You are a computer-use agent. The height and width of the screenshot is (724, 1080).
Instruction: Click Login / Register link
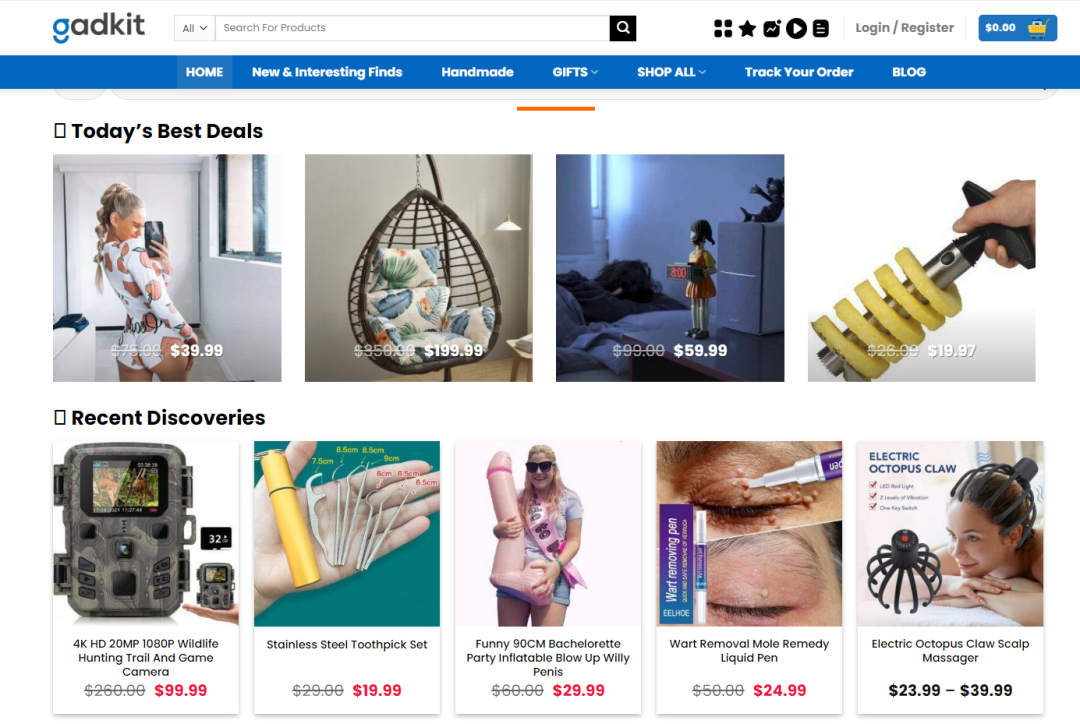[904, 28]
